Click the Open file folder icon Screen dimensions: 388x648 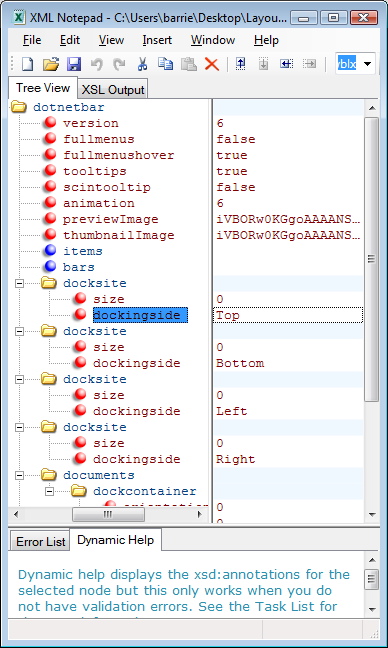(51, 64)
